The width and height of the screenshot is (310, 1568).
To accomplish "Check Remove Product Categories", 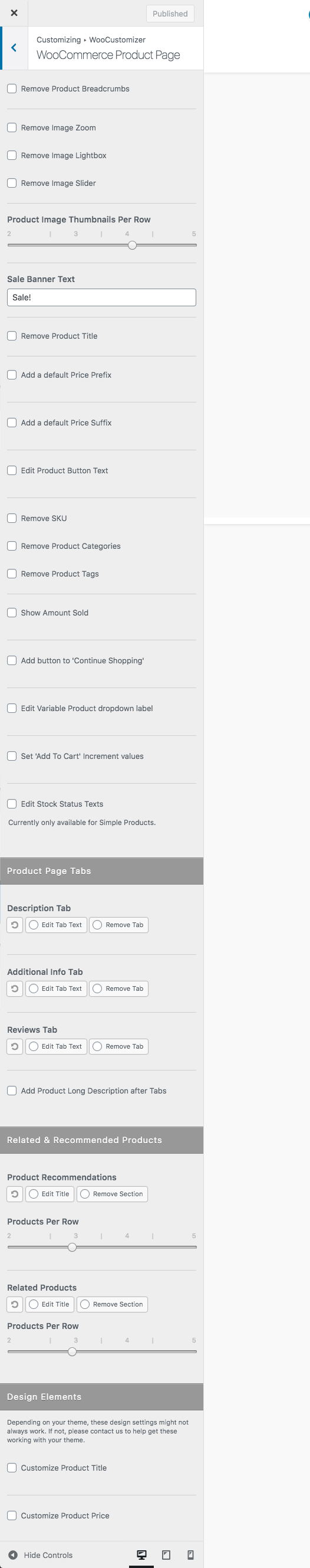I will point(12,546).
